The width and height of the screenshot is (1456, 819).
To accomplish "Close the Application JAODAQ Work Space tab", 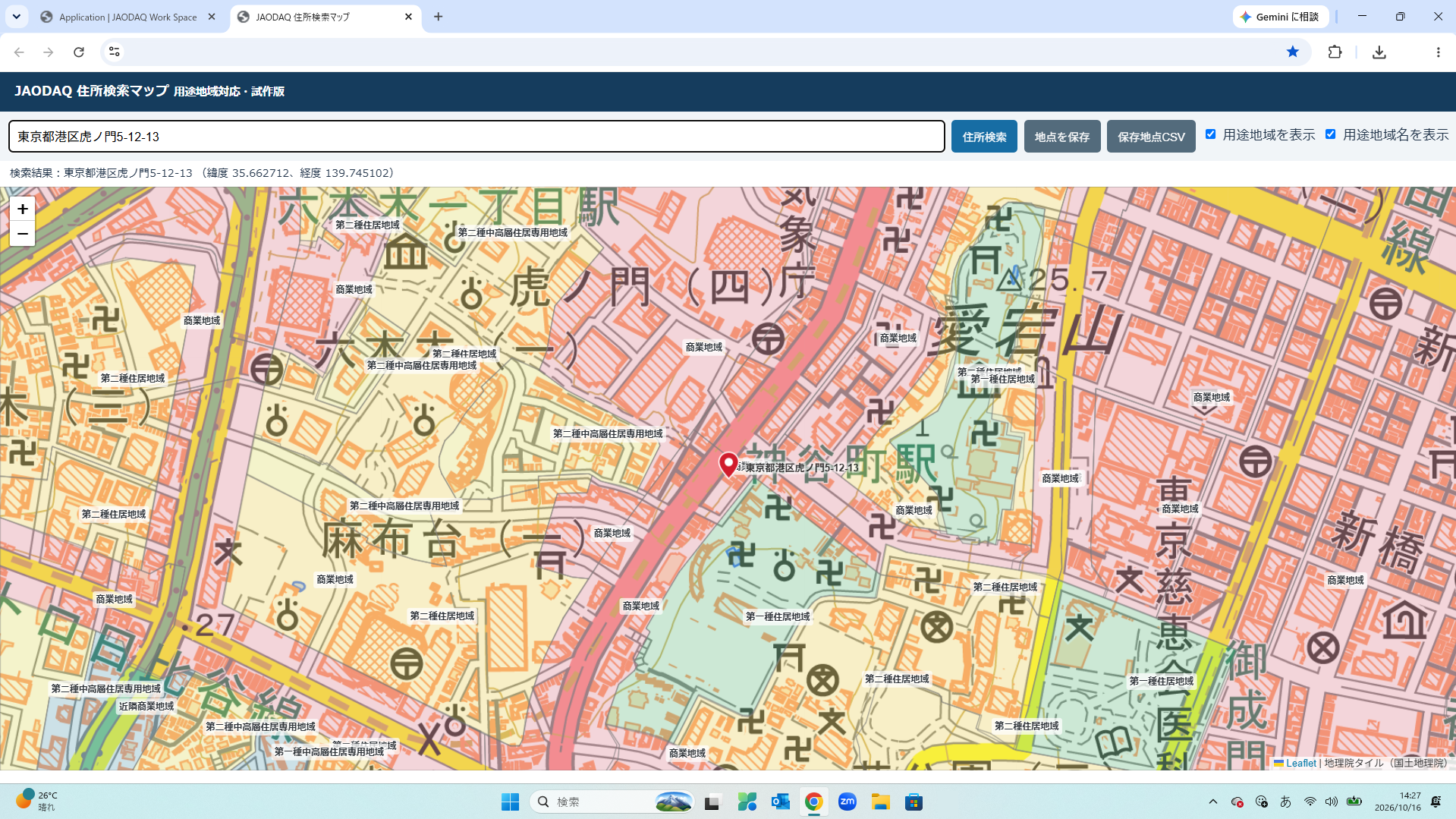I will 212,17.
